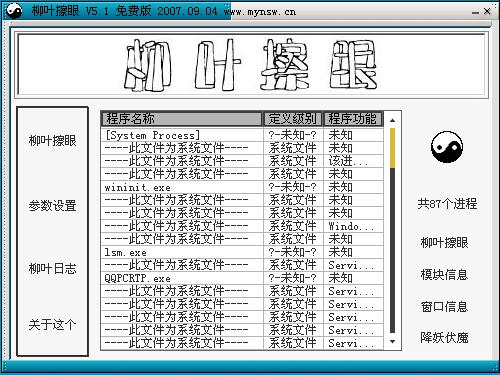The width and height of the screenshot is (500, 375).
Task: Sort by 程序功能 column header
Action: click(353, 119)
